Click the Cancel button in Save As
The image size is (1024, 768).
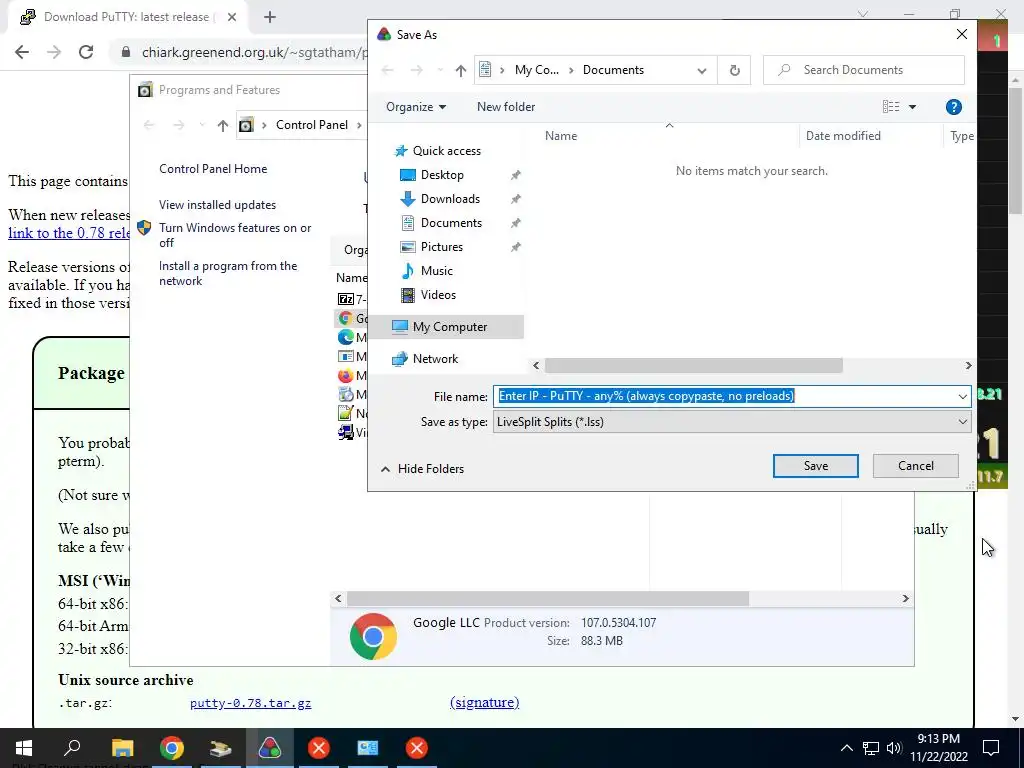click(x=916, y=466)
